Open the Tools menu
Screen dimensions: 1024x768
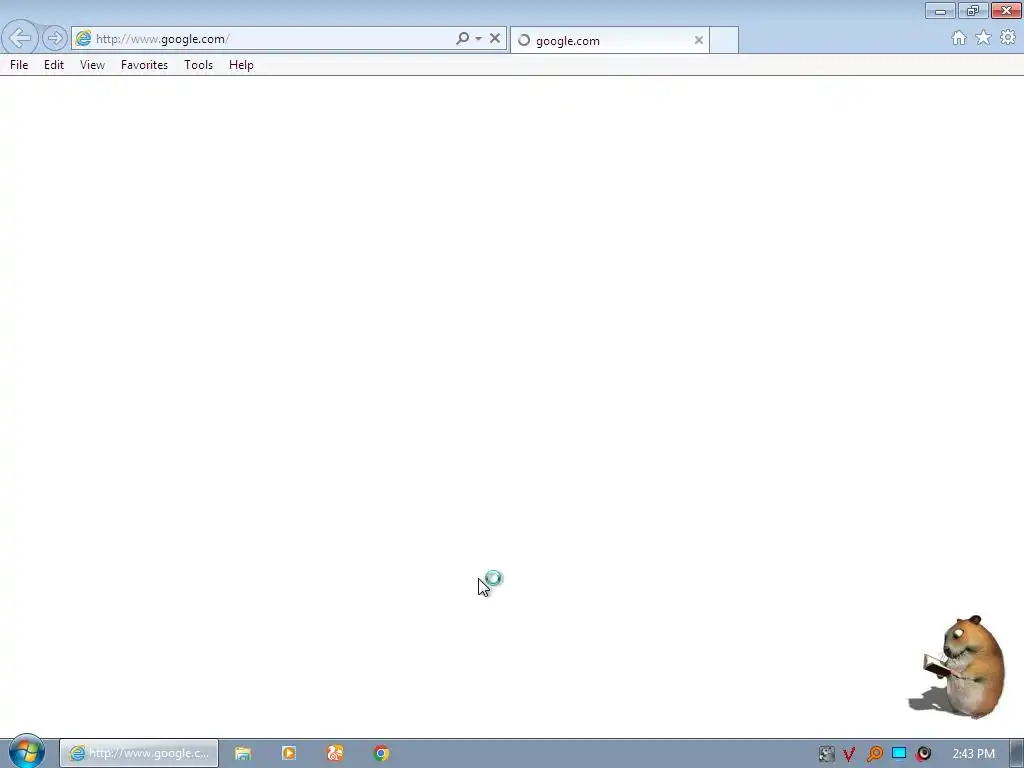pyautogui.click(x=199, y=65)
